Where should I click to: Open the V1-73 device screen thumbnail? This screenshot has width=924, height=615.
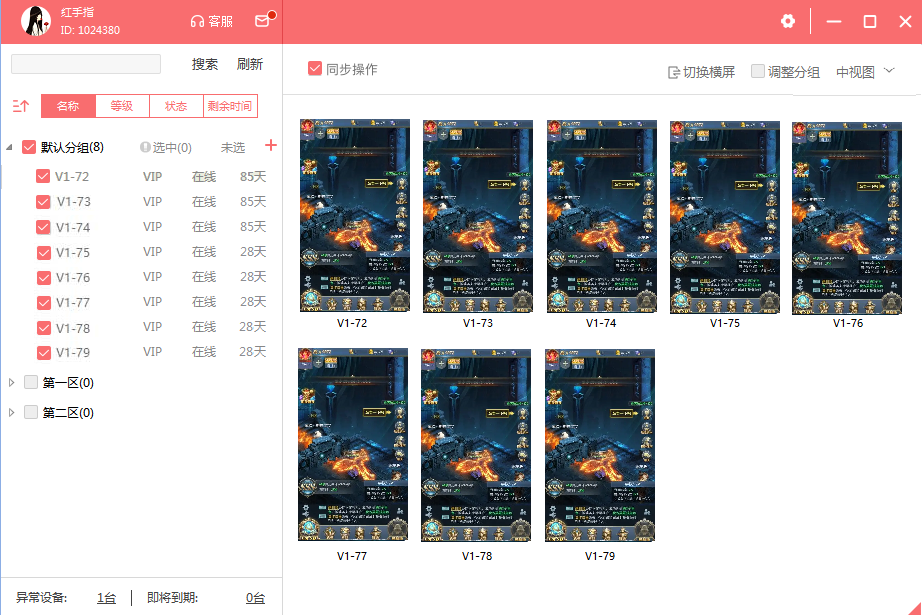pos(478,216)
